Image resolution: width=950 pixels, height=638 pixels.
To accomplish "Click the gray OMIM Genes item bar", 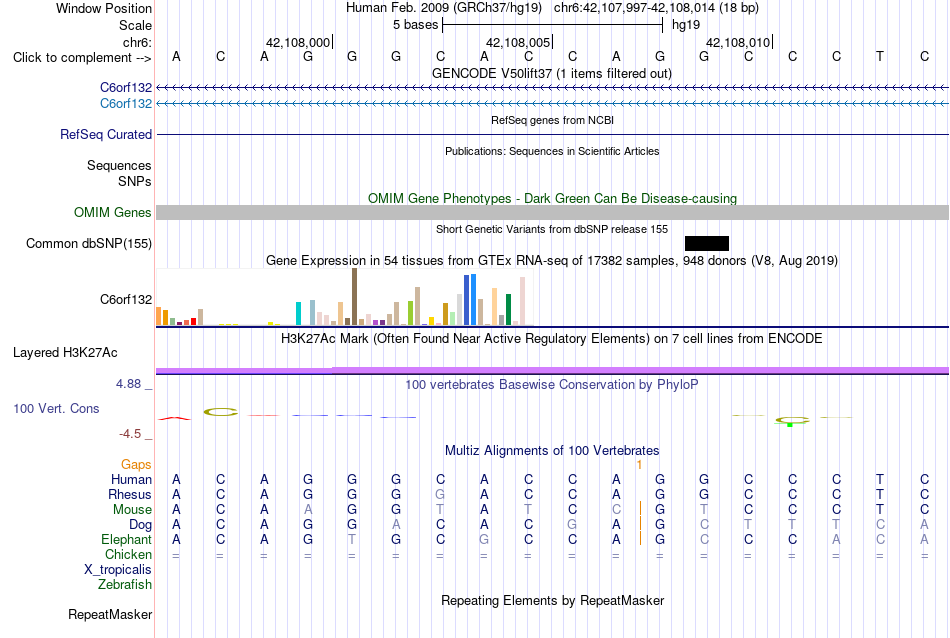I will coord(553,213).
